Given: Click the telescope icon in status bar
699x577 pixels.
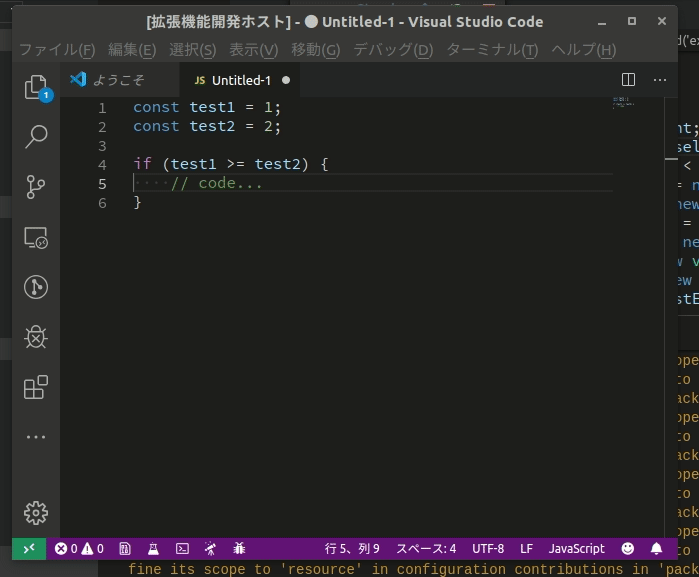Looking at the screenshot, I should pyautogui.click(x=210, y=548).
